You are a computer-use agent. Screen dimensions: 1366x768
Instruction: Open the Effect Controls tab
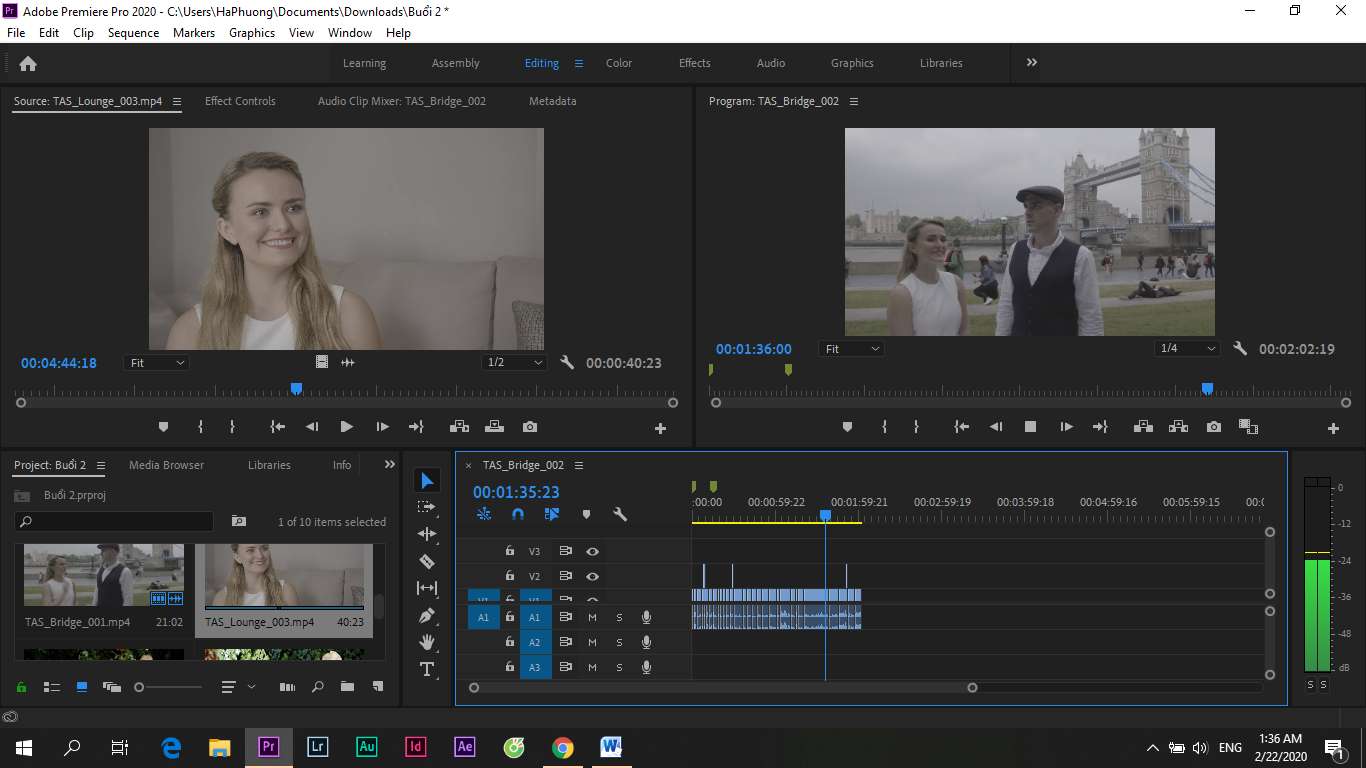[240, 101]
